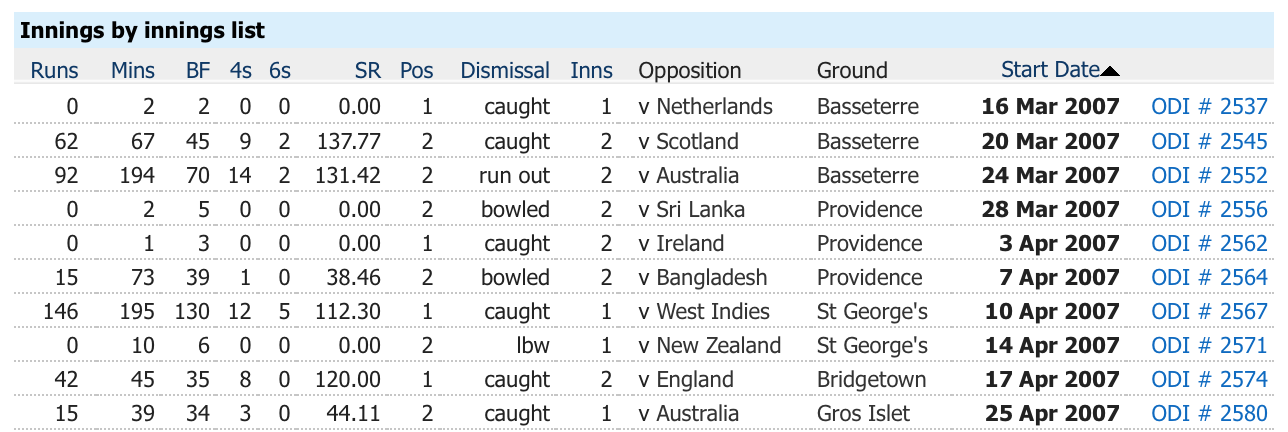Sort by the 6s column header
The image size is (1288, 432).
[x=279, y=71]
